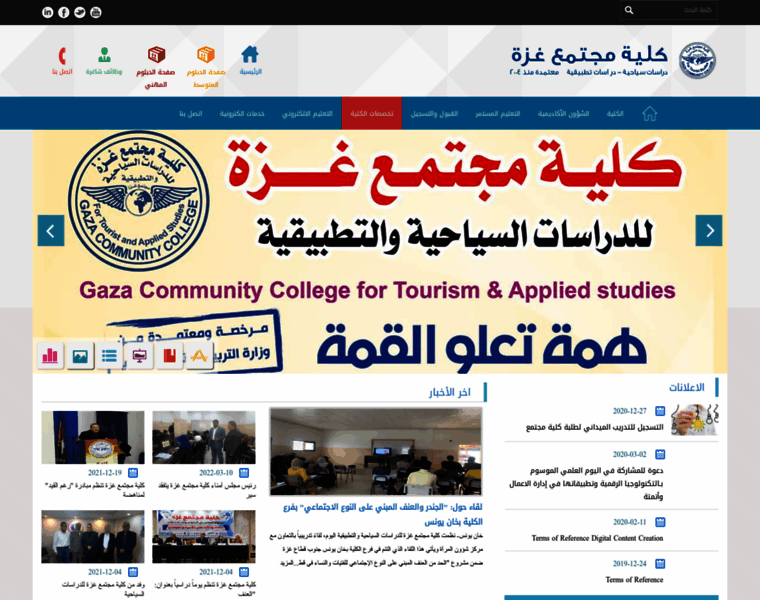The width and height of the screenshot is (760, 600).
Task: Click calendar icon beside 2021-12-19
Action: tap(133, 473)
